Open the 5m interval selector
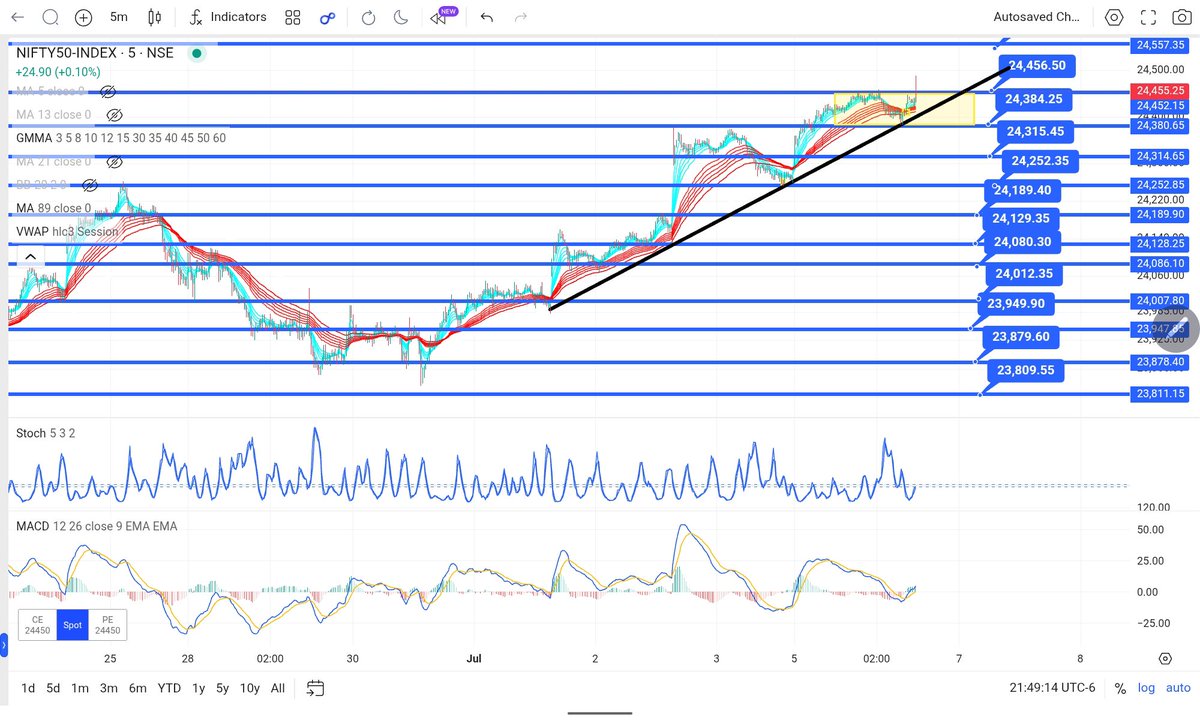The image size is (1200, 720). coord(119,17)
